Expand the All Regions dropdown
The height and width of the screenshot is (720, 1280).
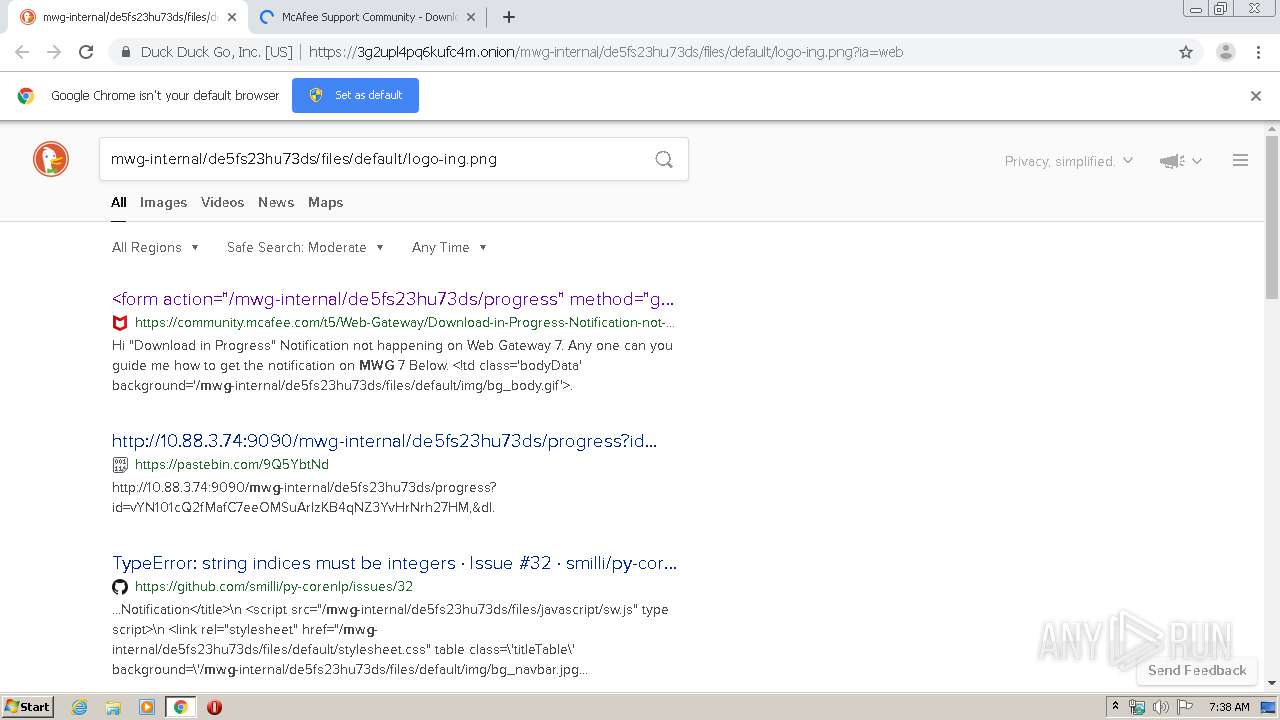(155, 247)
